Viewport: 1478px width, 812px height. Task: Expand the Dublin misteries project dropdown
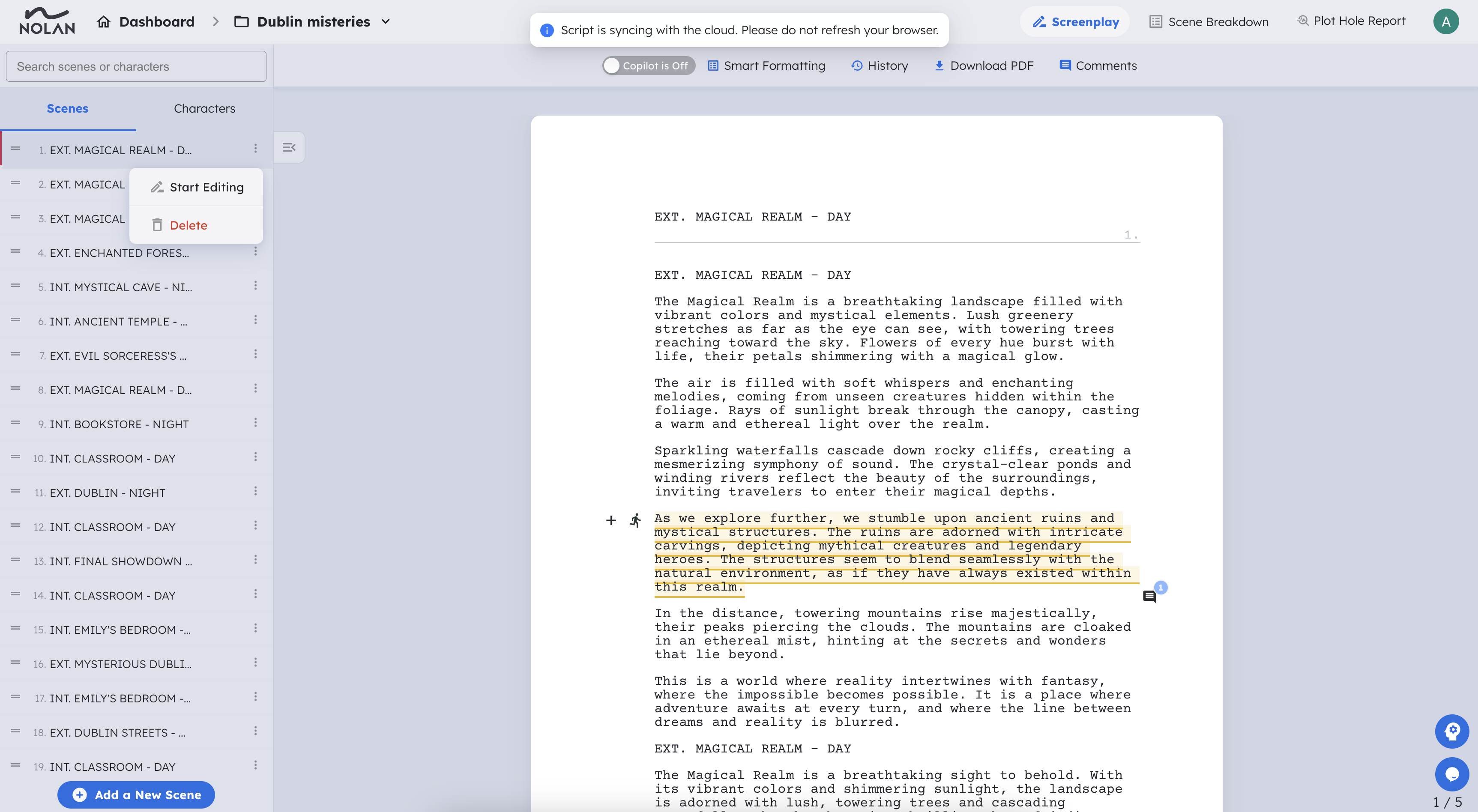[386, 22]
